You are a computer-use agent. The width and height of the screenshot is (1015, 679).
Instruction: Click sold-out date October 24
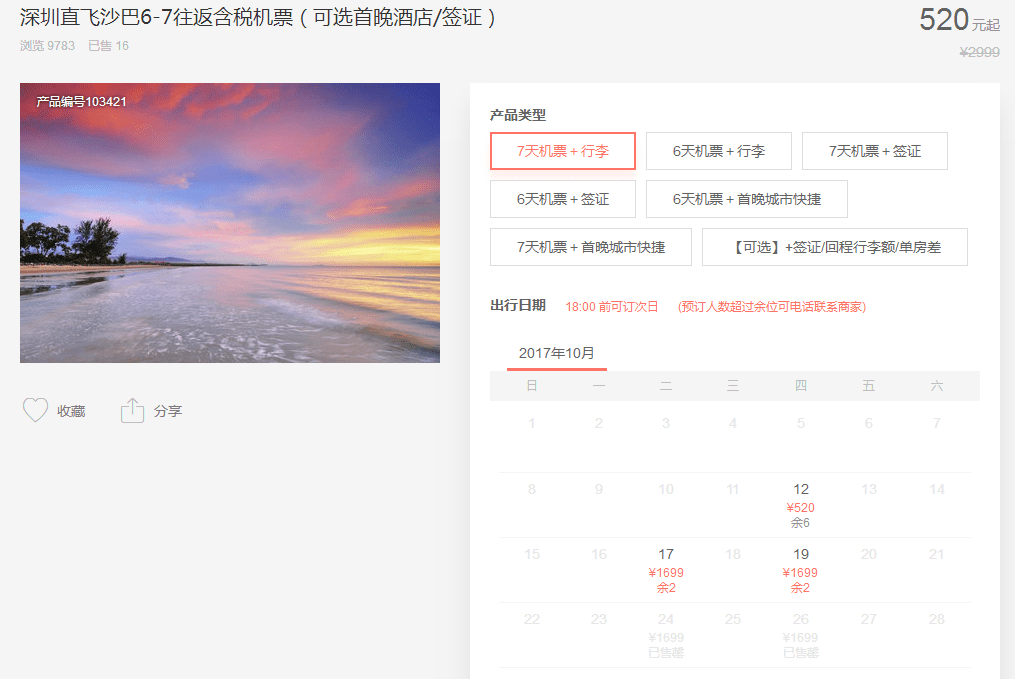tap(666, 635)
